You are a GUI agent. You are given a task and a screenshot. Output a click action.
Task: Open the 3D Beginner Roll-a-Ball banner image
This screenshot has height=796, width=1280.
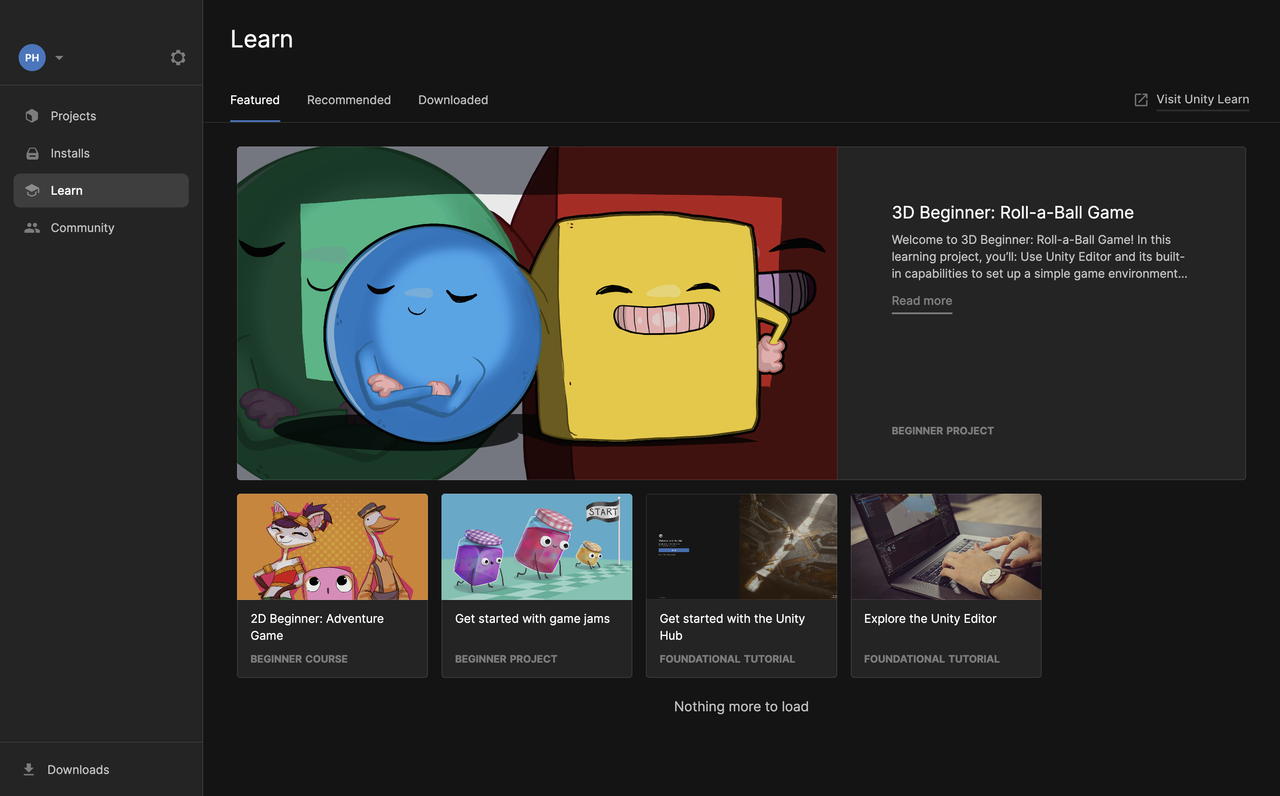tap(537, 314)
